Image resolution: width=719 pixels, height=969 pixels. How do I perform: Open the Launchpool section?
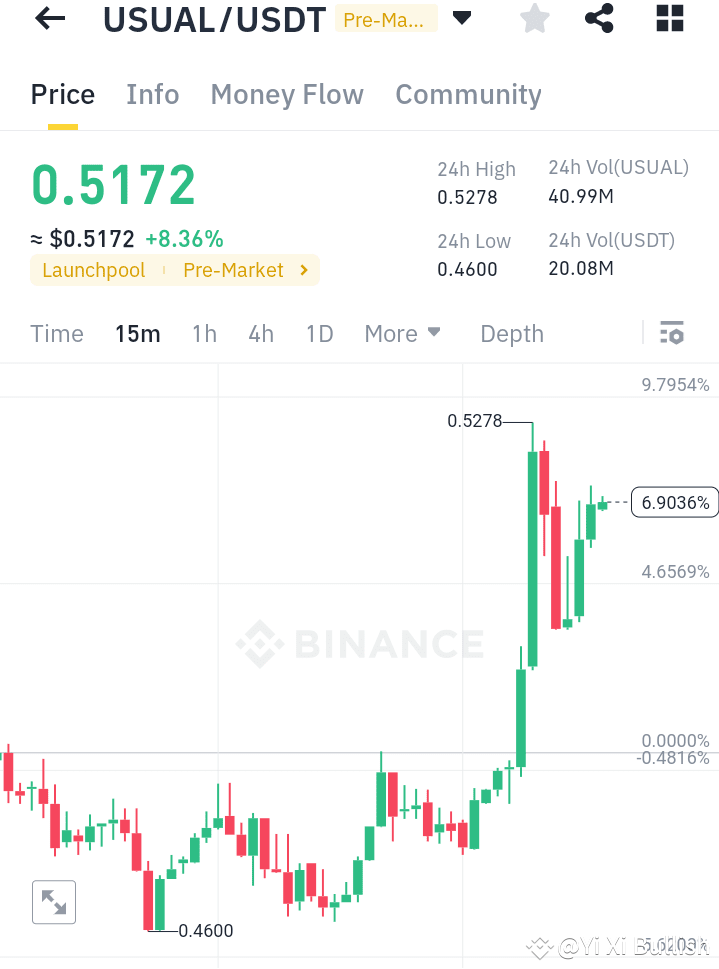93,270
